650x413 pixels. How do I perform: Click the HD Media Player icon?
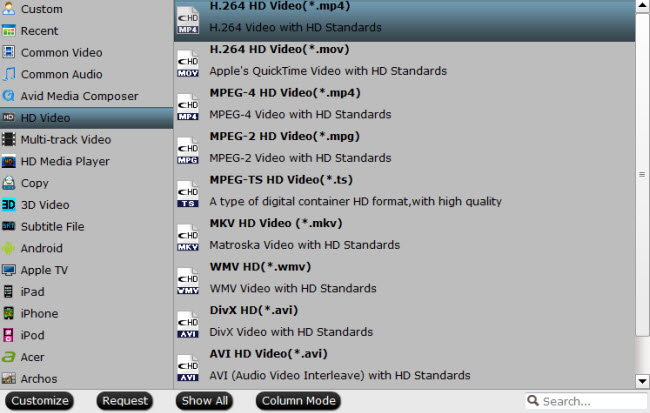[x=8, y=161]
